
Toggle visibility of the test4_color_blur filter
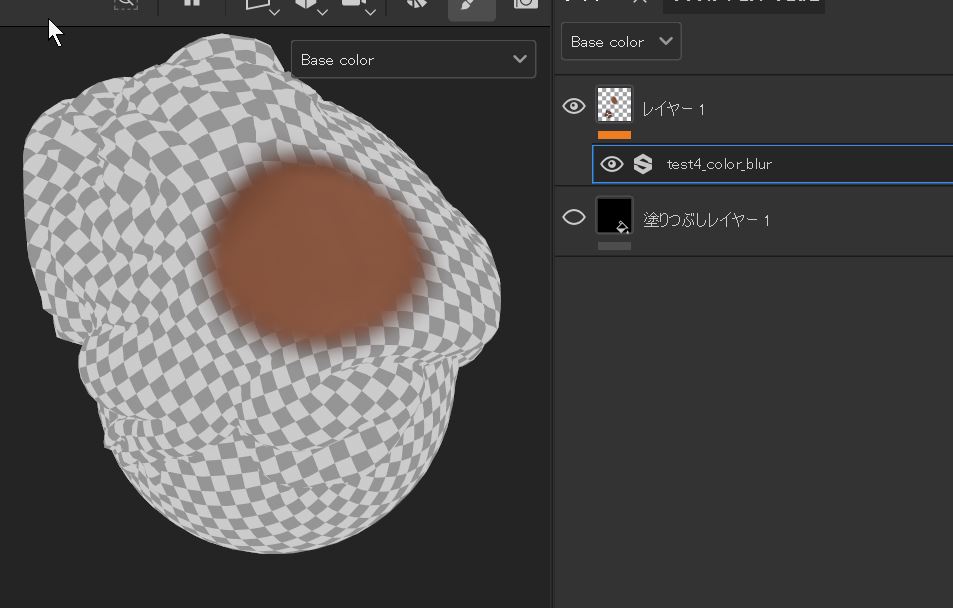(611, 164)
